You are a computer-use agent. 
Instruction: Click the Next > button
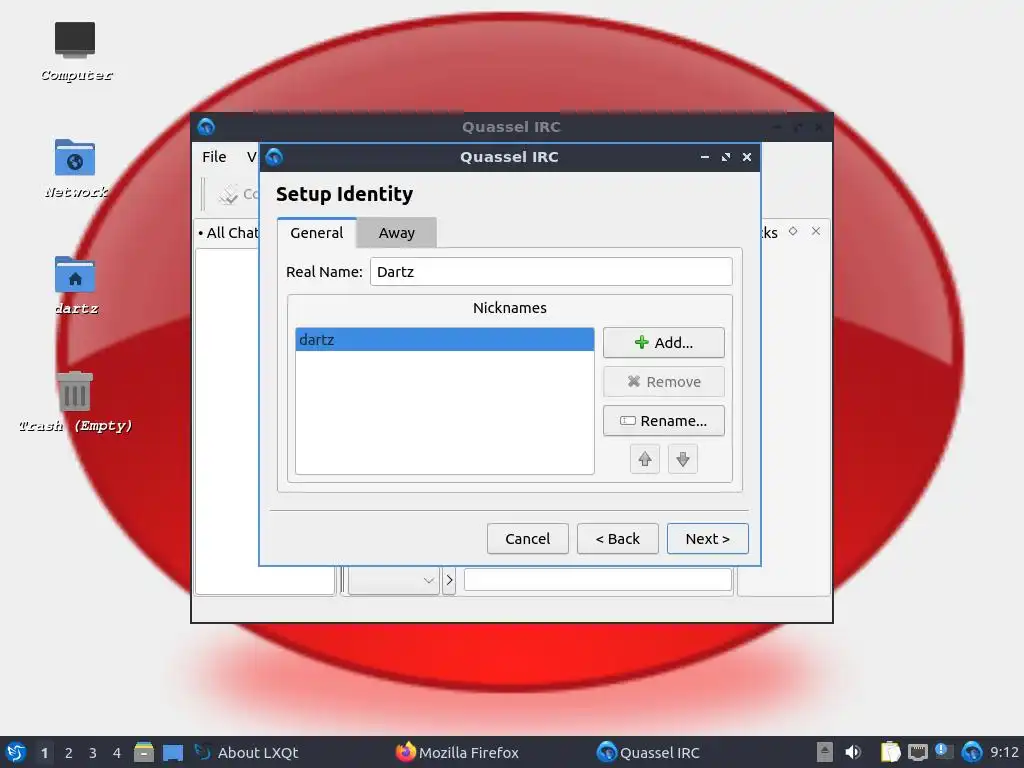pyautogui.click(x=707, y=539)
